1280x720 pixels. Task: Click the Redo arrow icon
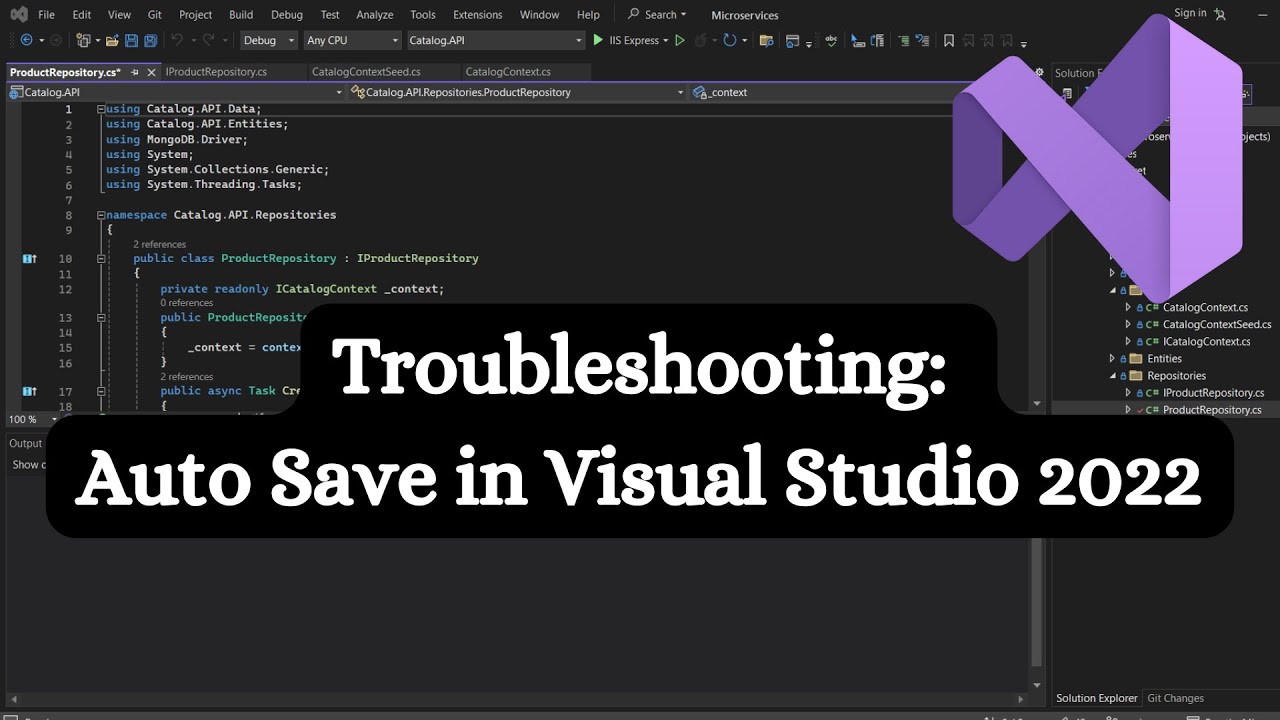pos(207,40)
